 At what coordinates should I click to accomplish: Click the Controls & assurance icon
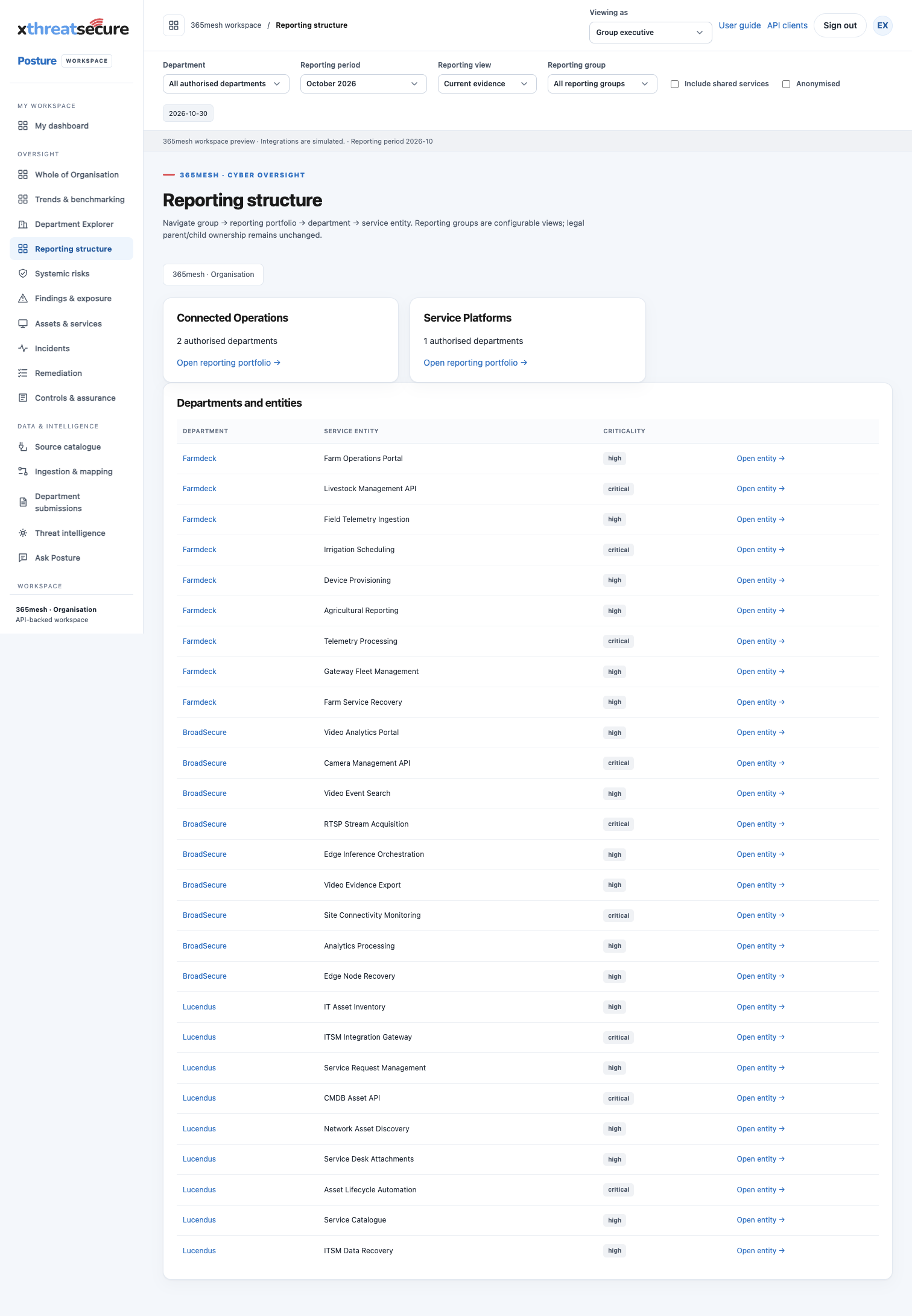tap(23, 398)
